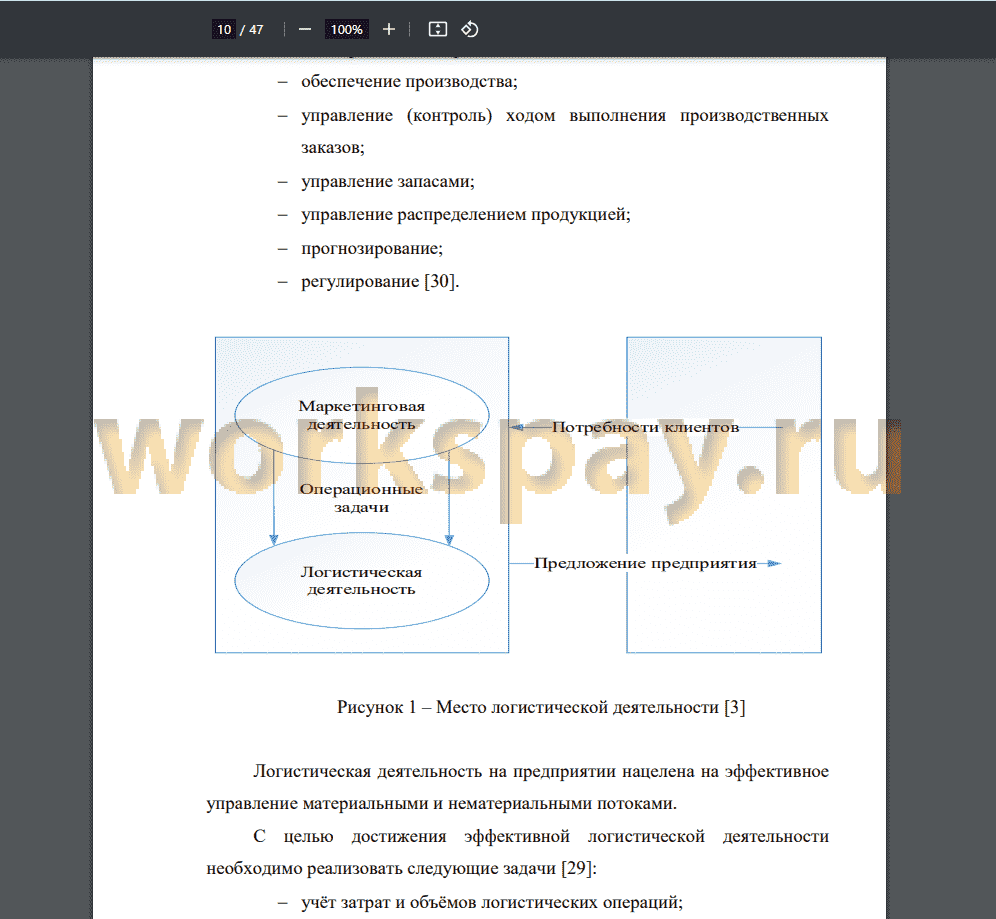Click the zoom in plus button

389,29
